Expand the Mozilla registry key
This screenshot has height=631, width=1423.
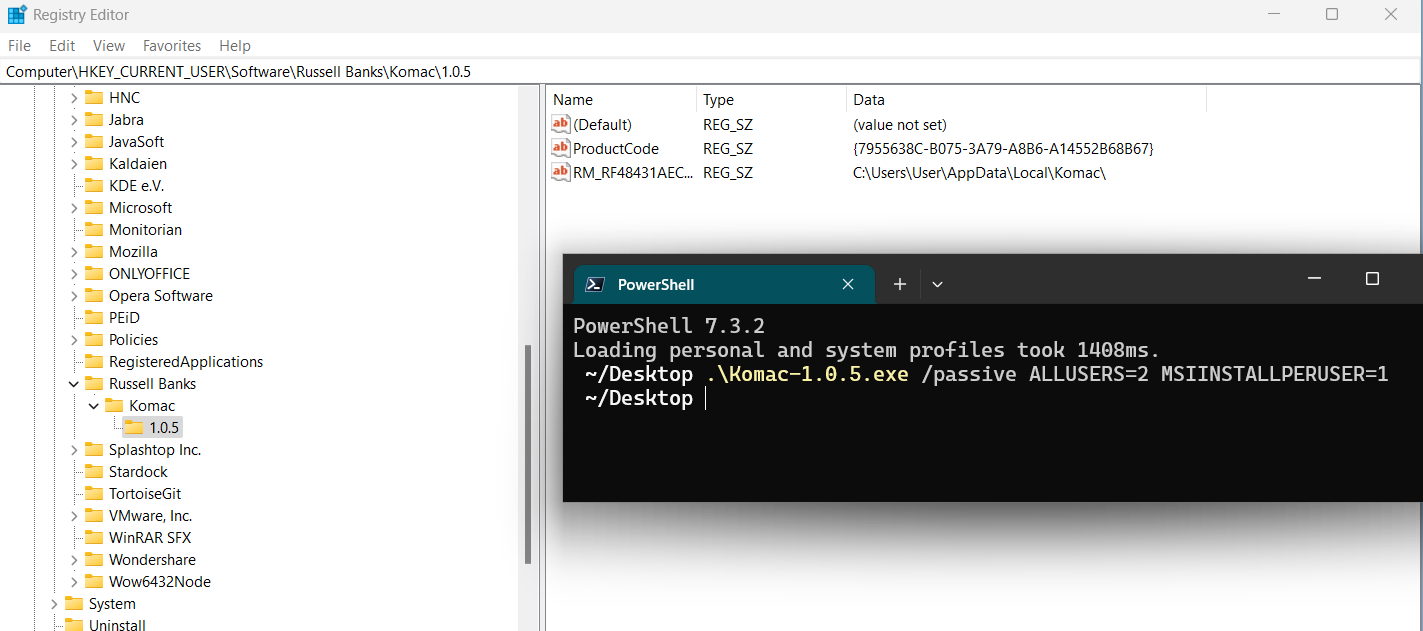coord(74,251)
